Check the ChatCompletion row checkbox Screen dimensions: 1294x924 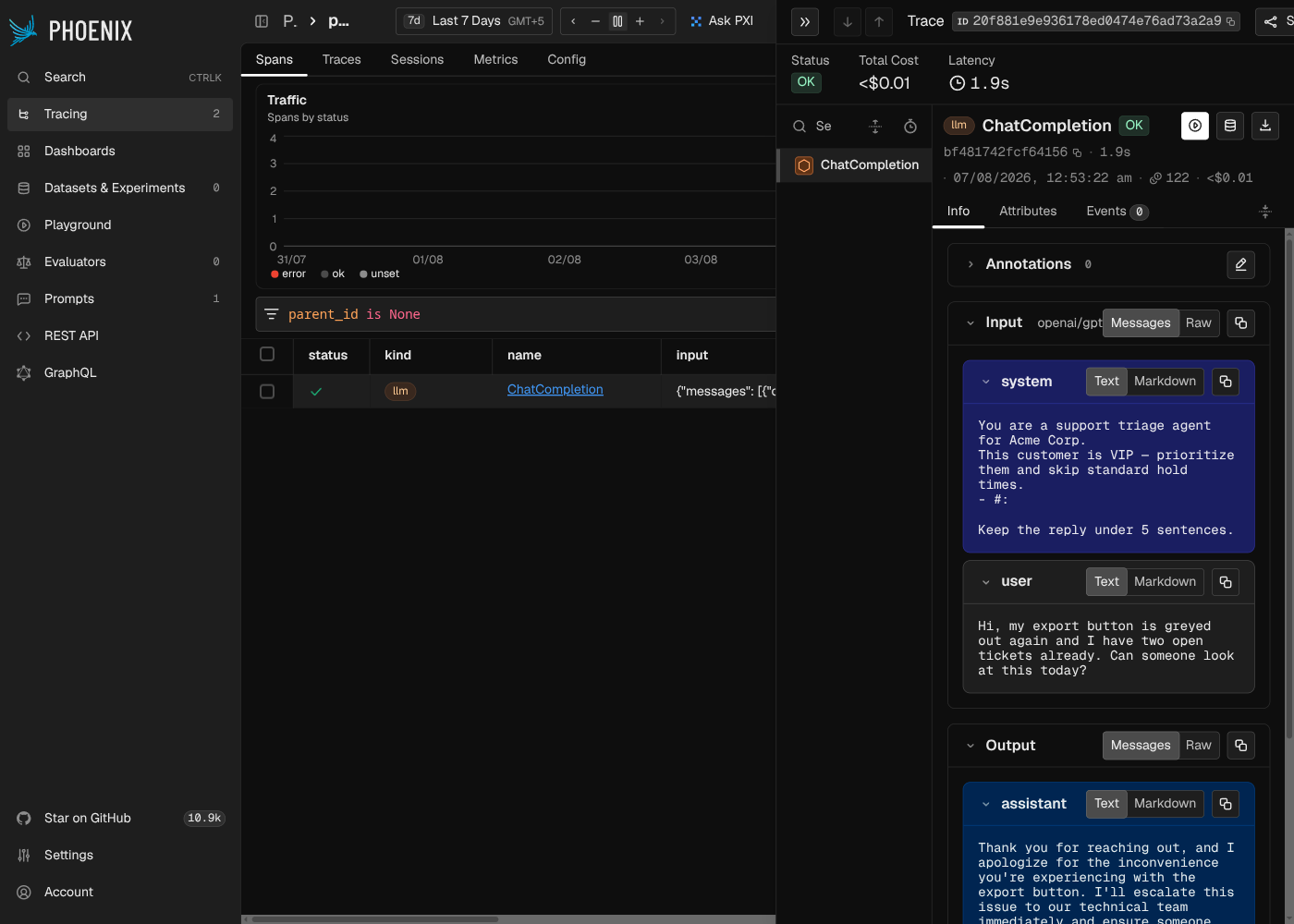[x=267, y=391]
